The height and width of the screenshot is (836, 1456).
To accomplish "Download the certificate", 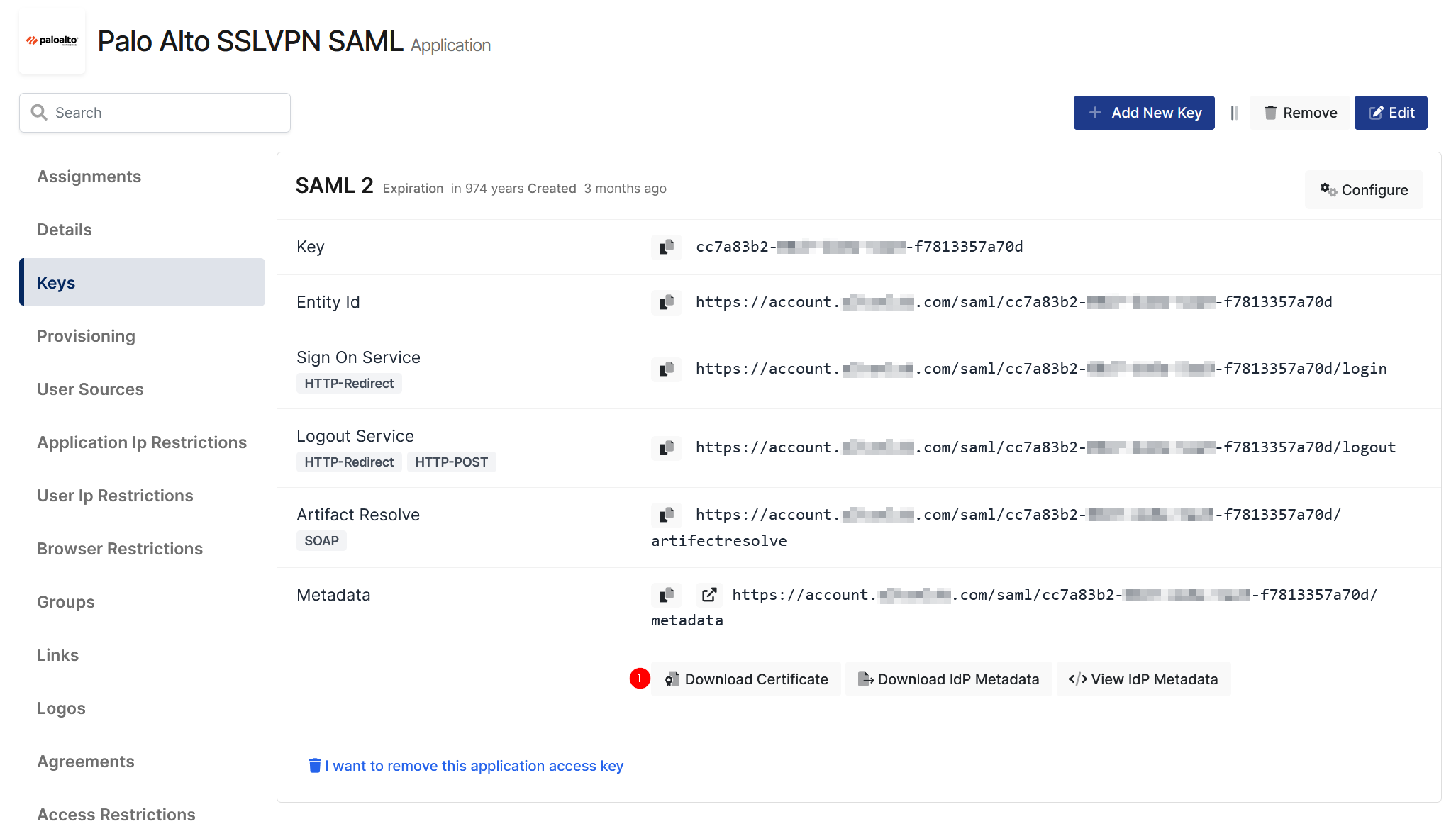I will pyautogui.click(x=746, y=679).
